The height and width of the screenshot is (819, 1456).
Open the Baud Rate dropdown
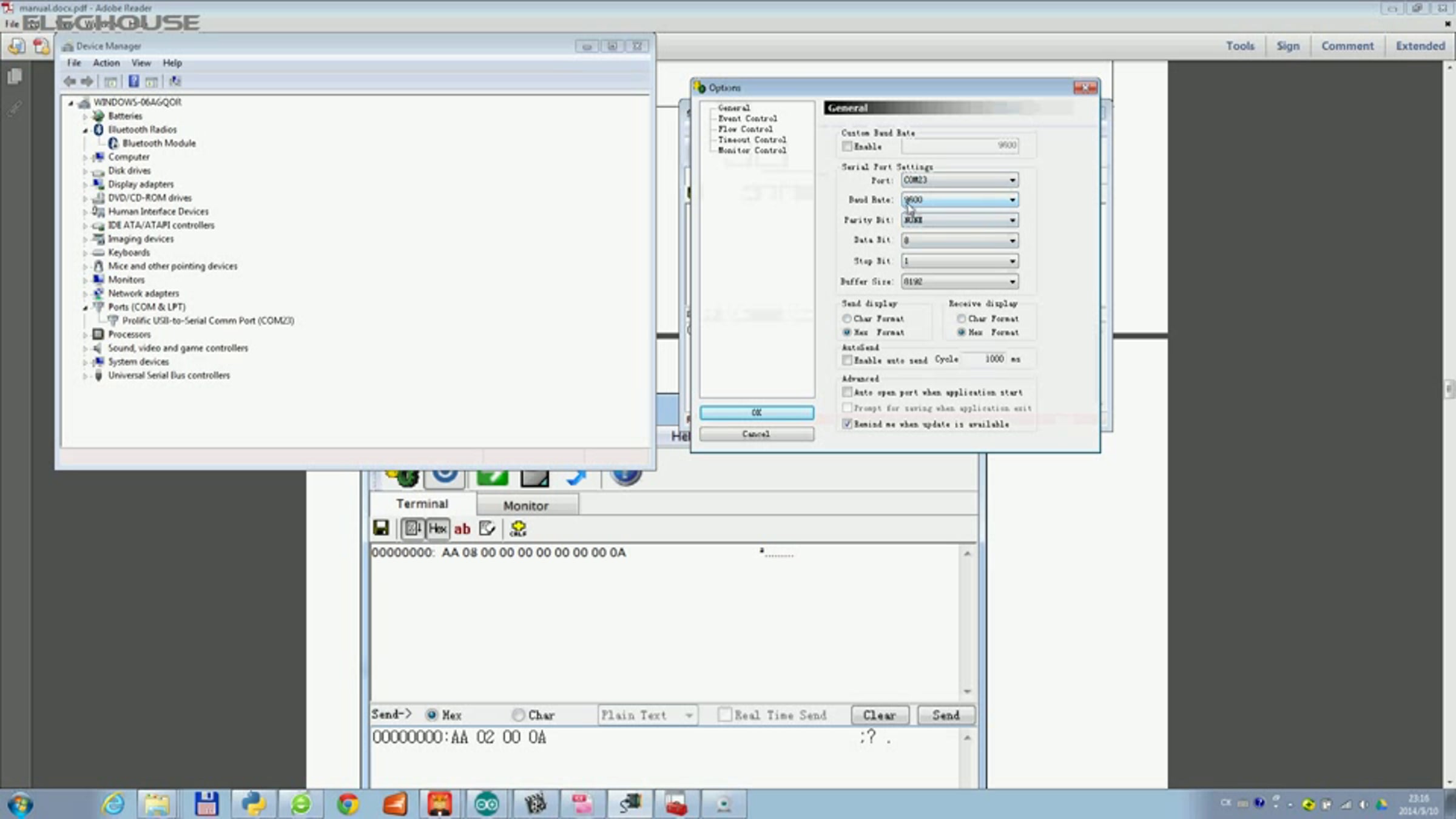tap(960, 200)
